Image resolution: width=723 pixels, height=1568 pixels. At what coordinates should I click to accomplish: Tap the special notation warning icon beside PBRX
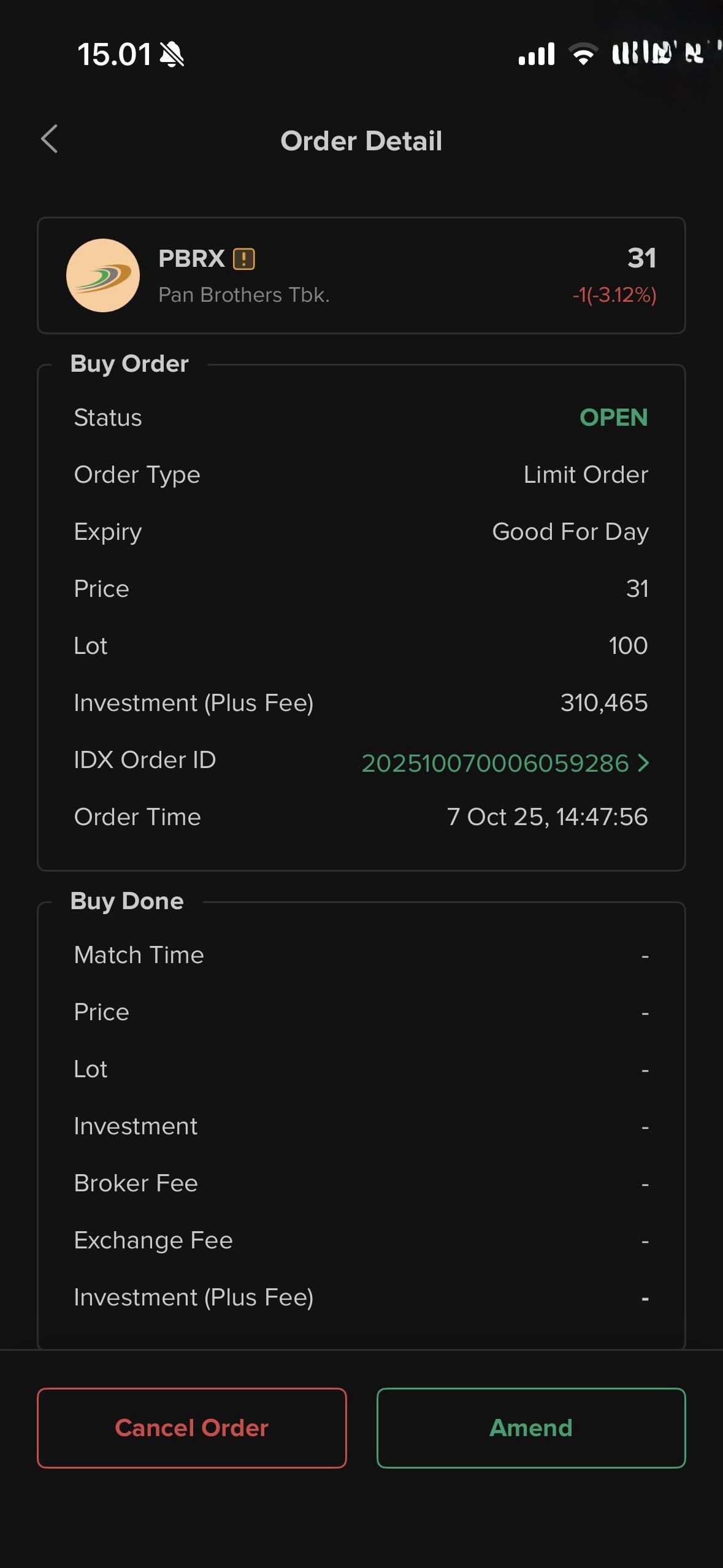(244, 259)
